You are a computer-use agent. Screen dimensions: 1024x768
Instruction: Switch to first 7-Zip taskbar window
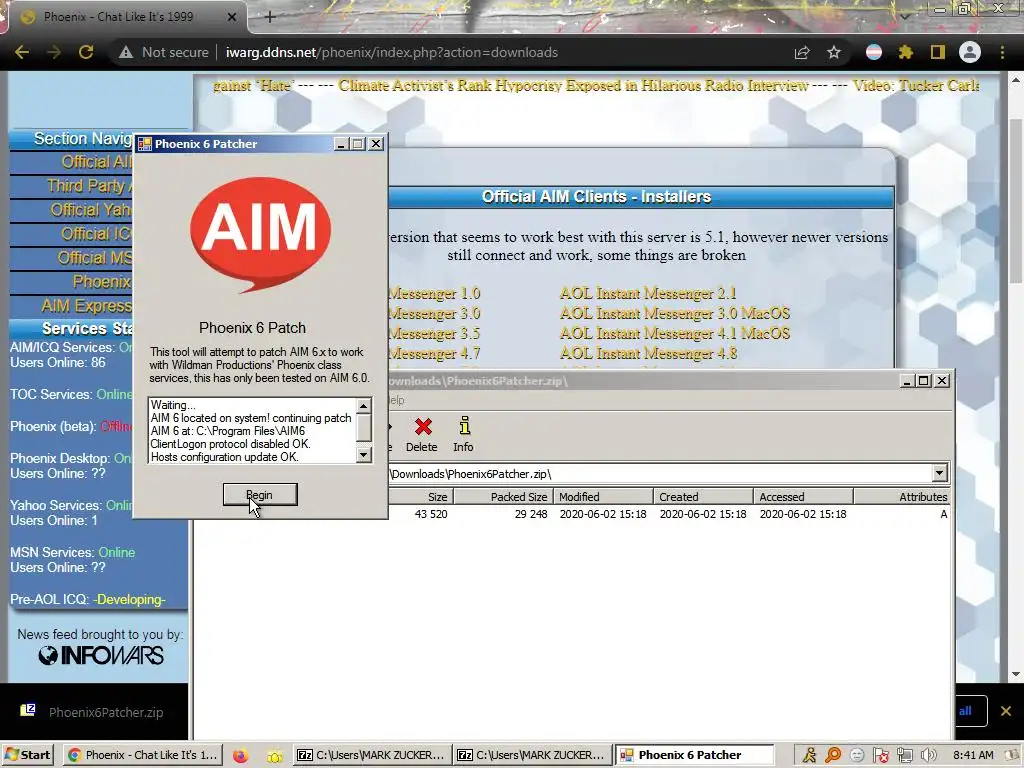coord(371,755)
